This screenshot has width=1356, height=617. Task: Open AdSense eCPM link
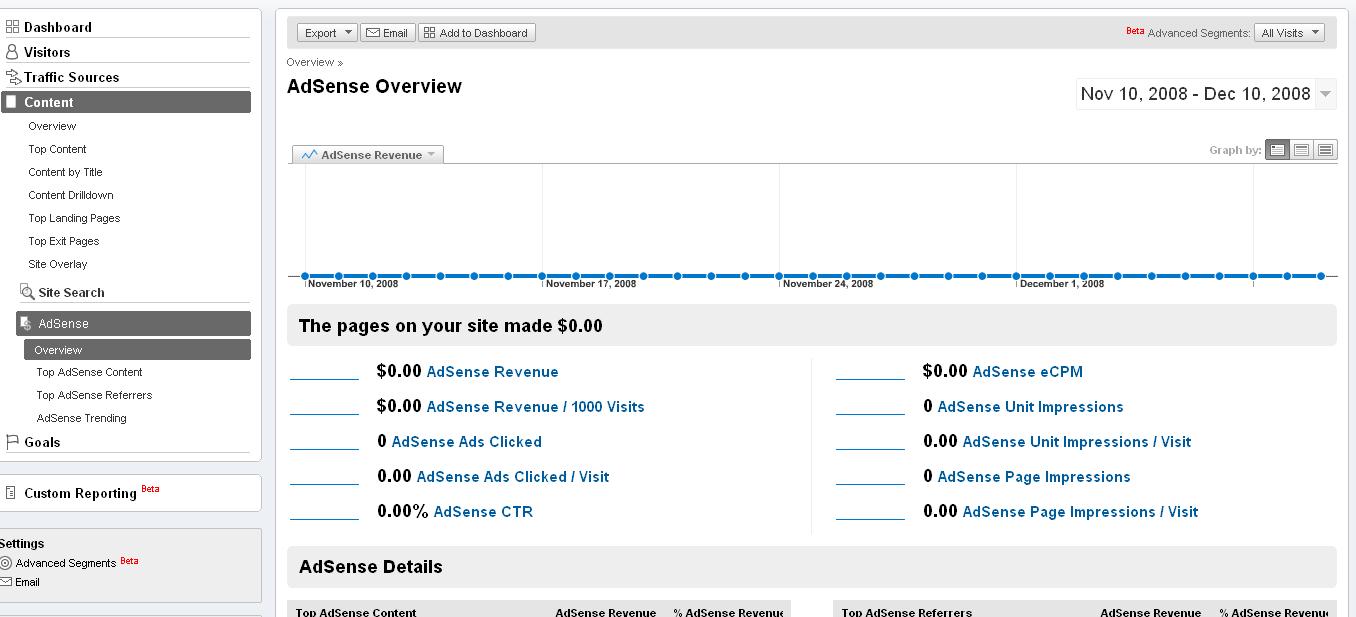click(x=1027, y=372)
